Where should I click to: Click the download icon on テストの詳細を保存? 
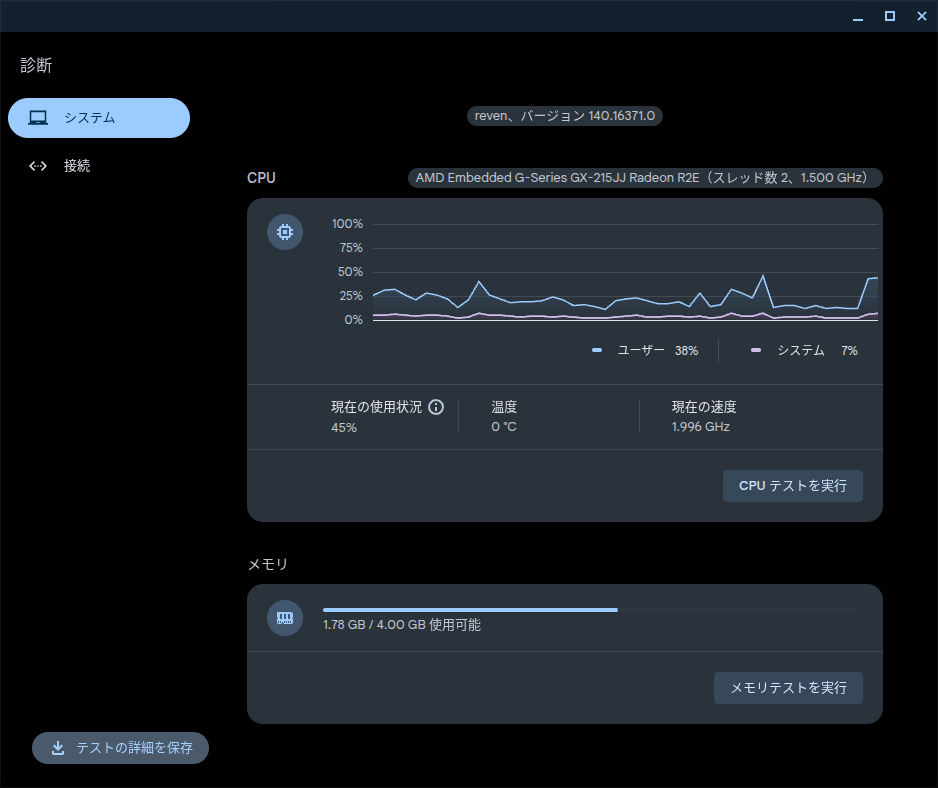click(58, 748)
